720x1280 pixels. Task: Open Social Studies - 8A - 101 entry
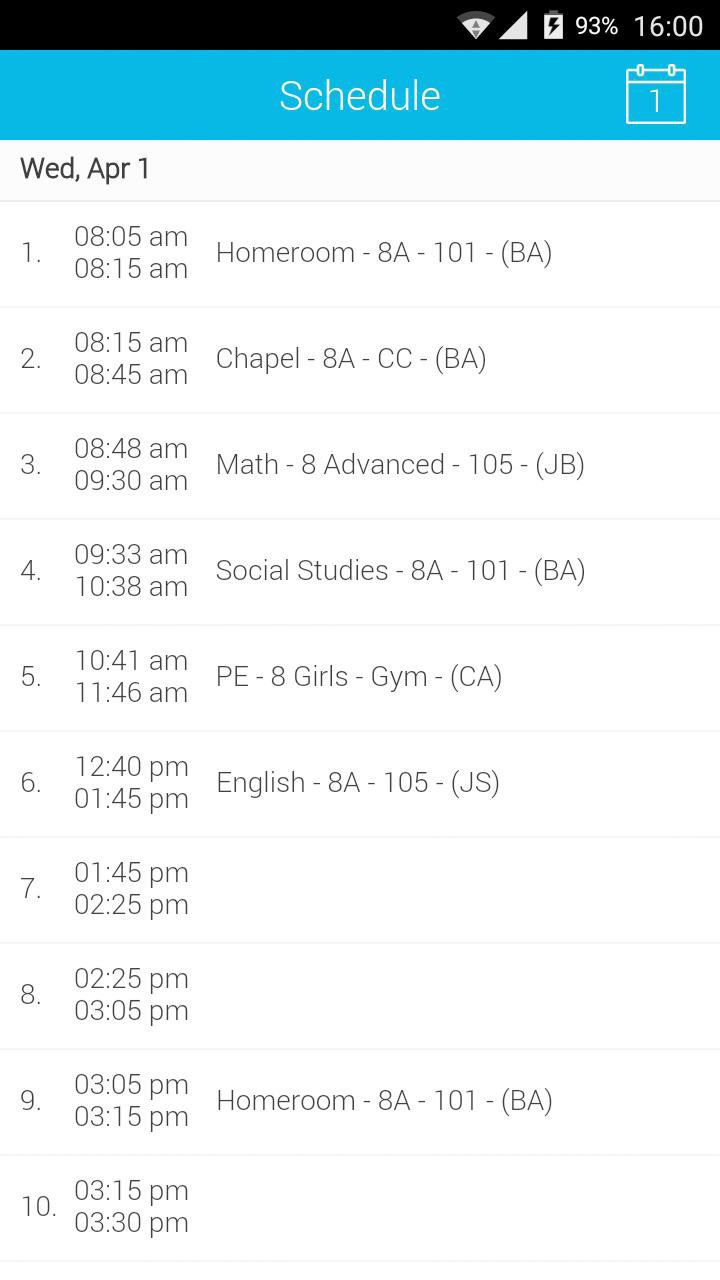point(400,571)
